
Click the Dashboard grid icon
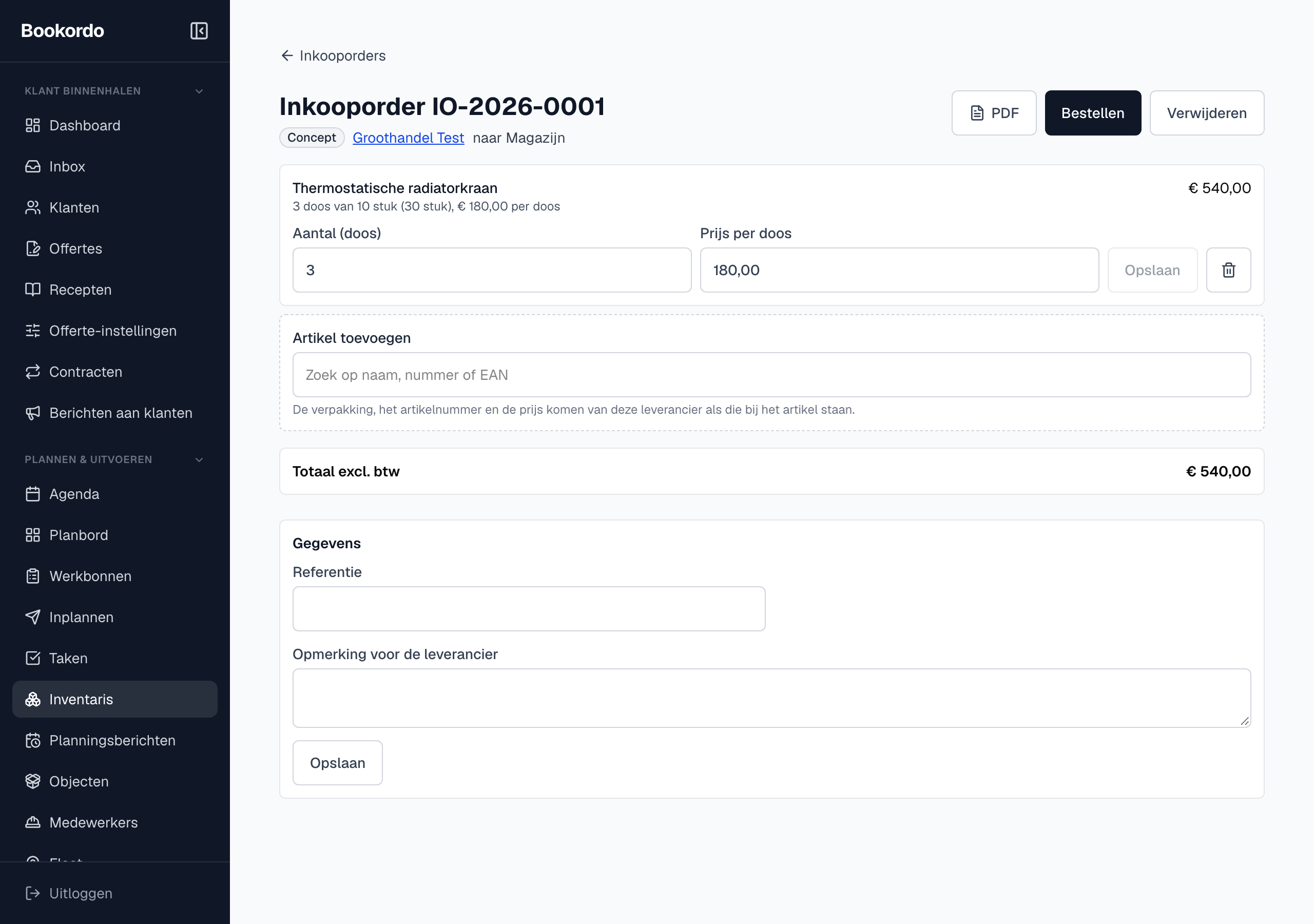click(x=33, y=125)
